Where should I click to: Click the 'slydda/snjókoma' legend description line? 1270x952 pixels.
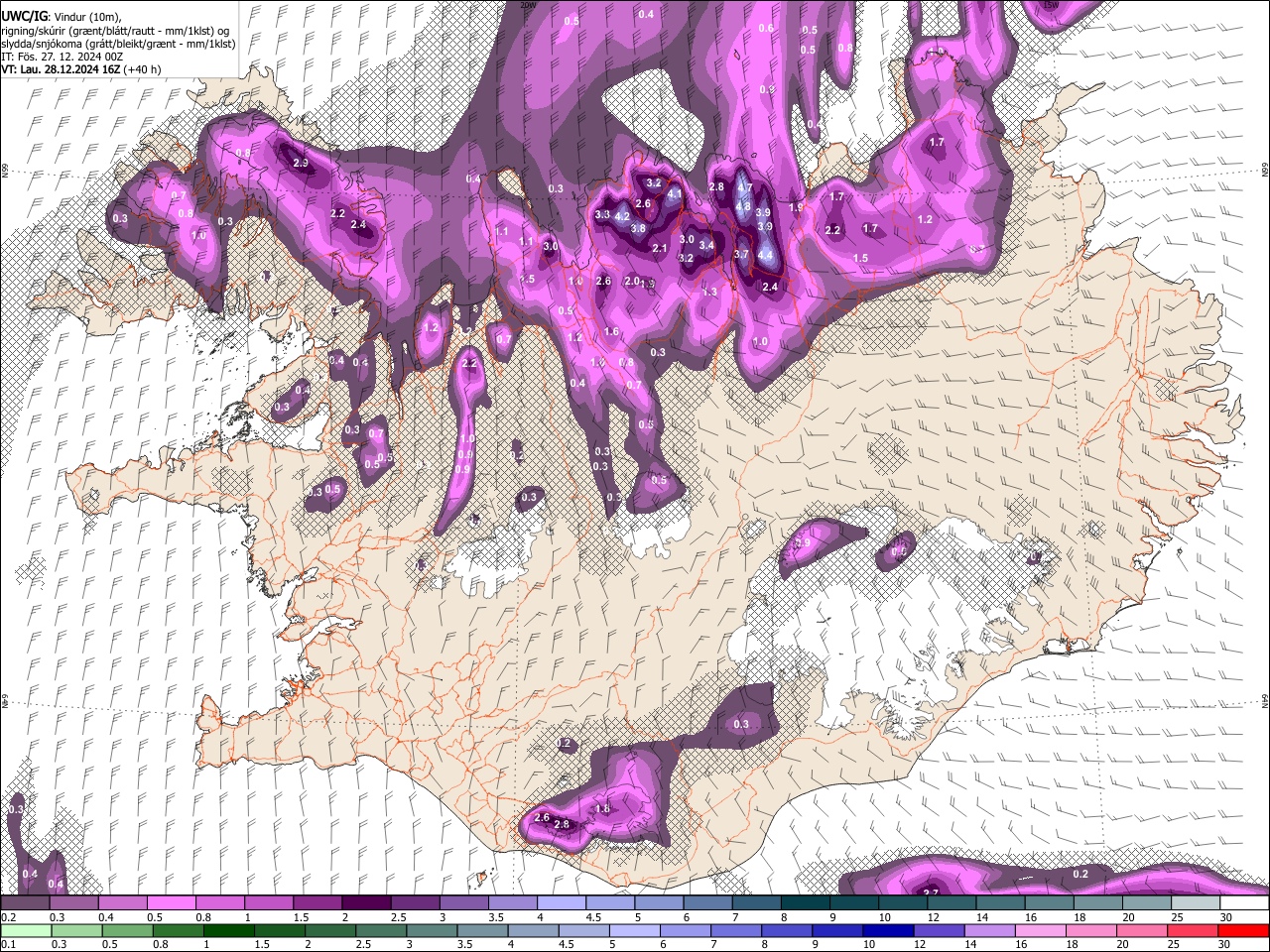118,44
